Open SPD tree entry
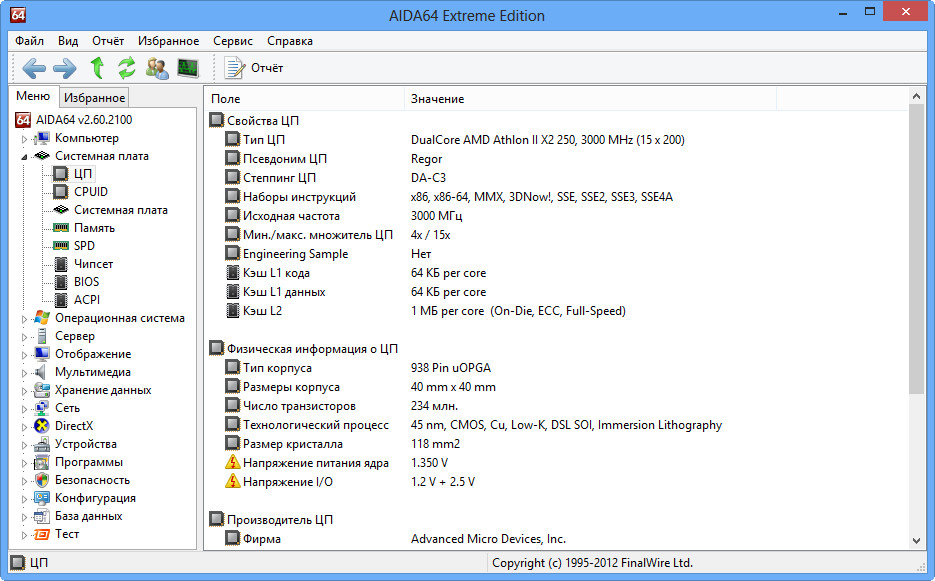This screenshot has height=581, width=935. pyautogui.click(x=84, y=246)
